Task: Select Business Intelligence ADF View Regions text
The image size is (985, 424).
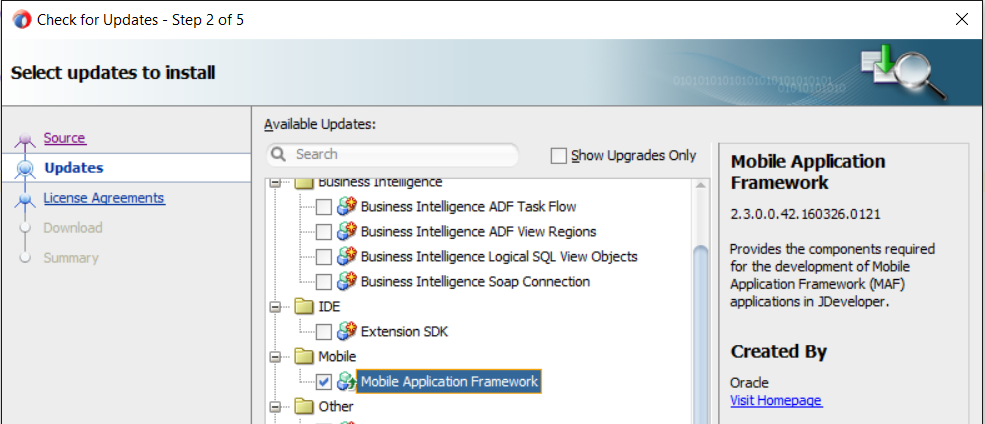Action: (x=479, y=232)
